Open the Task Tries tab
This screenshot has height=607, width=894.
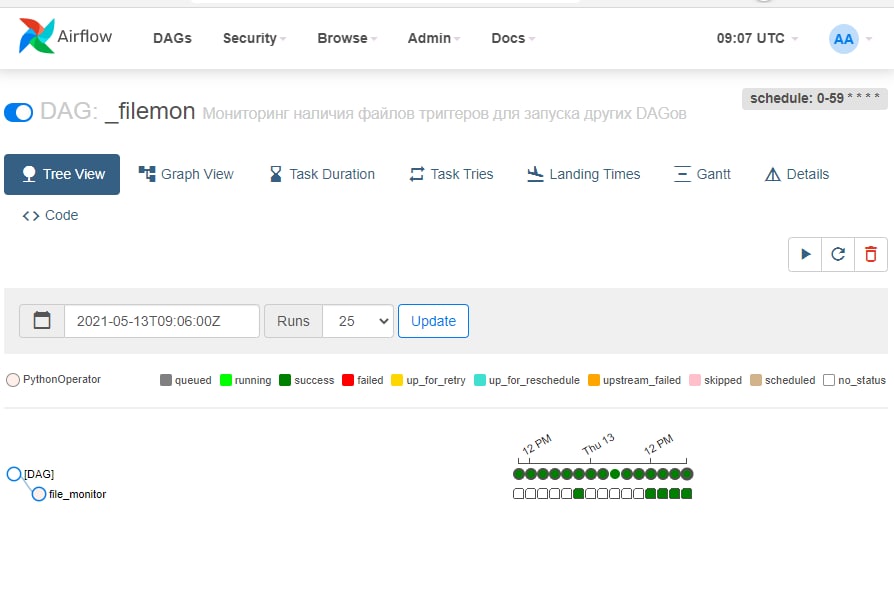pos(451,174)
